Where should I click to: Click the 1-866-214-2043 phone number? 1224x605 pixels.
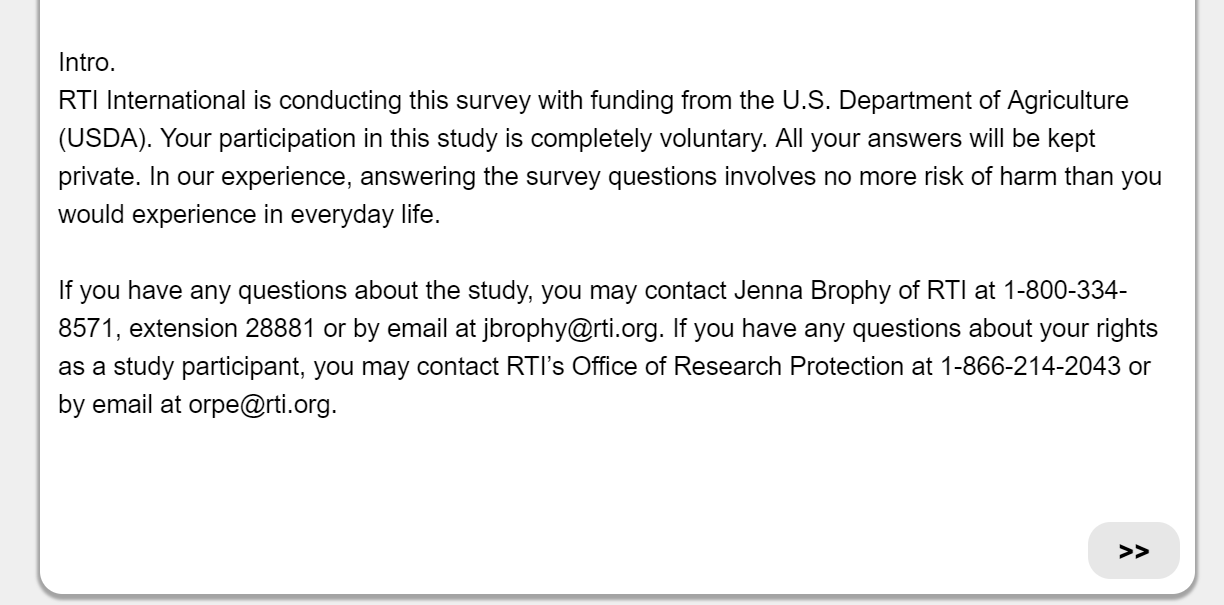[1030, 367]
